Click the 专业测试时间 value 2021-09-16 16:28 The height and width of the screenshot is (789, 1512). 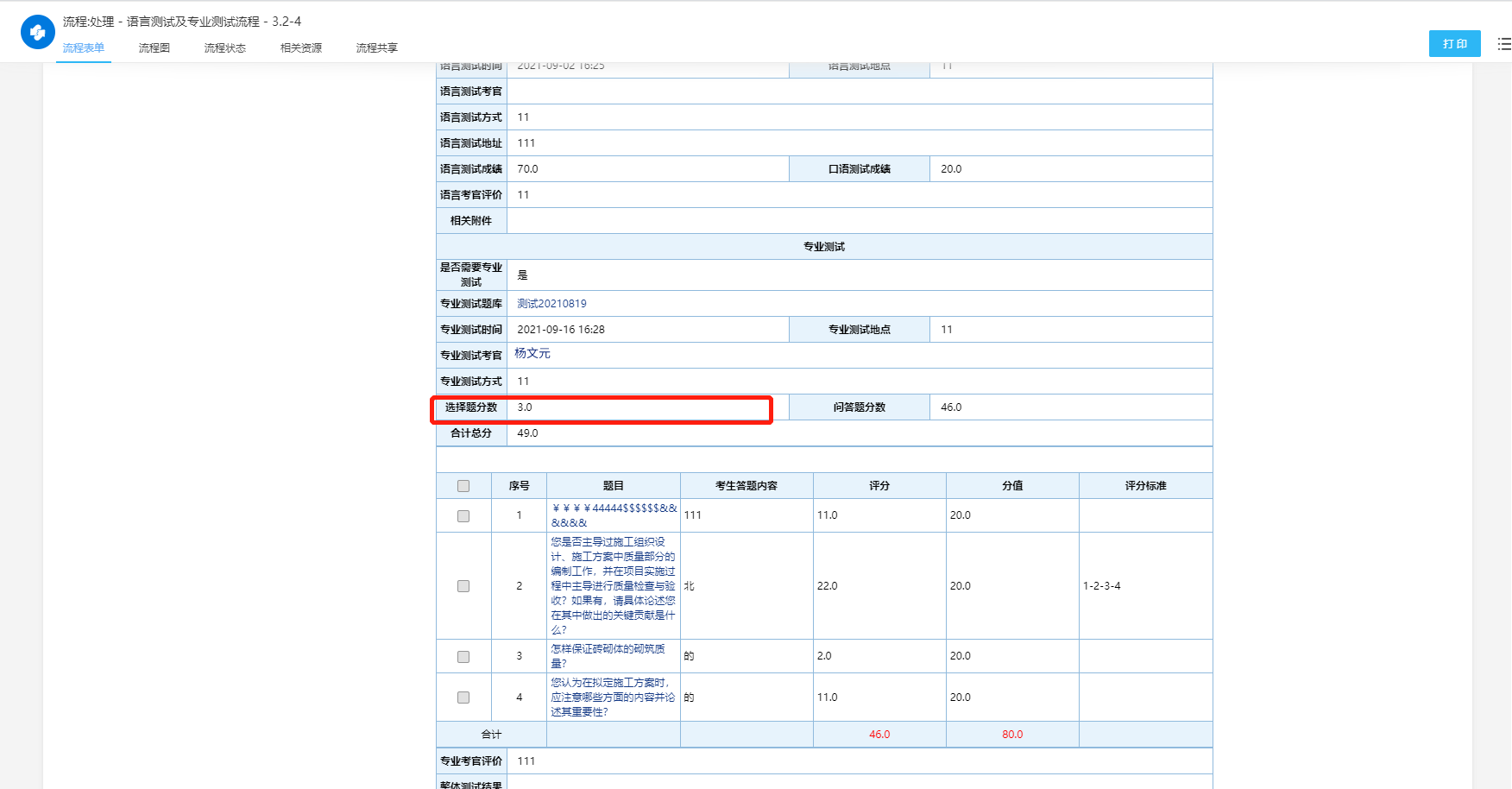561,330
